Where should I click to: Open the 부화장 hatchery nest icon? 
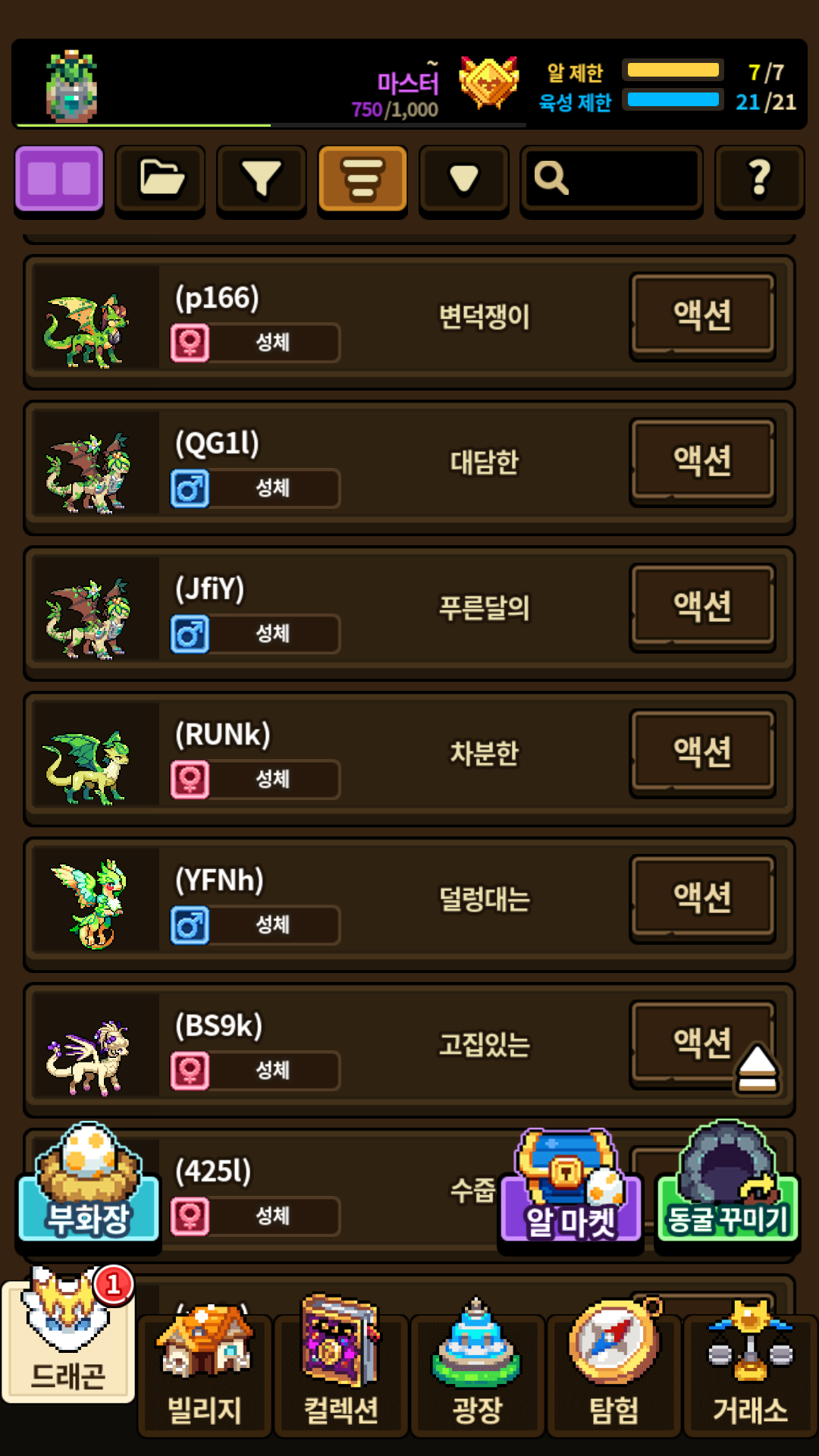click(x=89, y=1182)
